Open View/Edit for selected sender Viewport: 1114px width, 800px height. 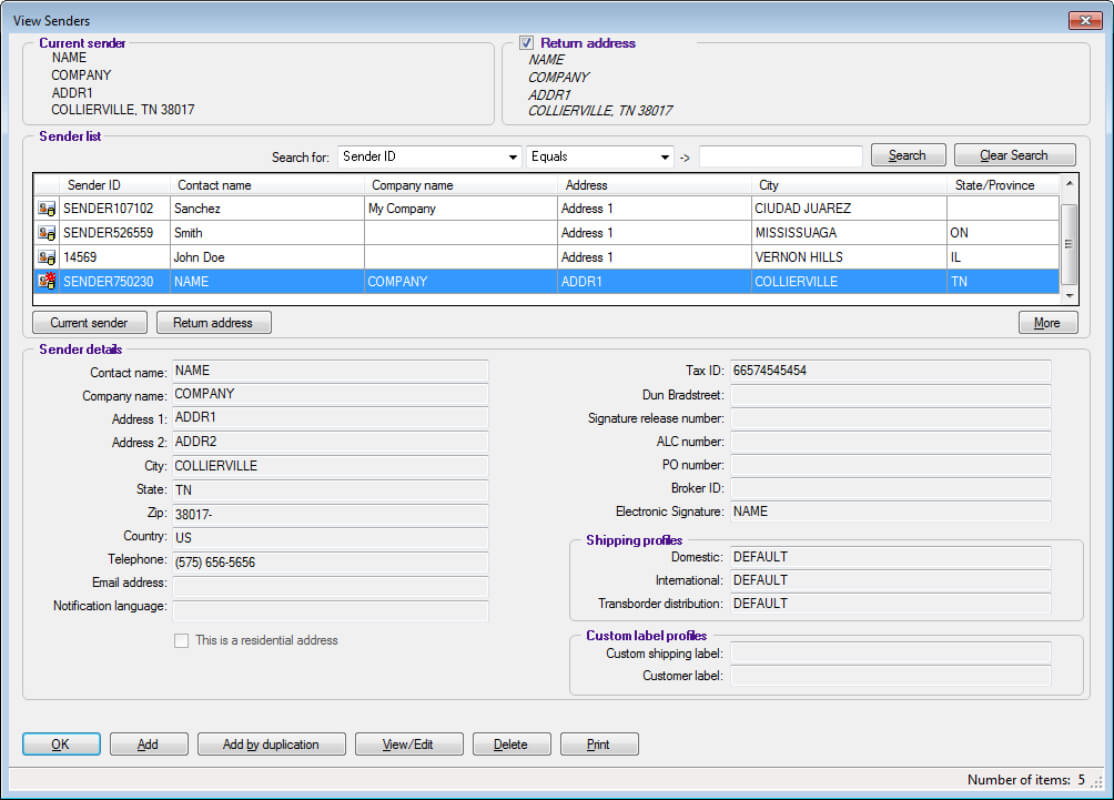[x=409, y=744]
